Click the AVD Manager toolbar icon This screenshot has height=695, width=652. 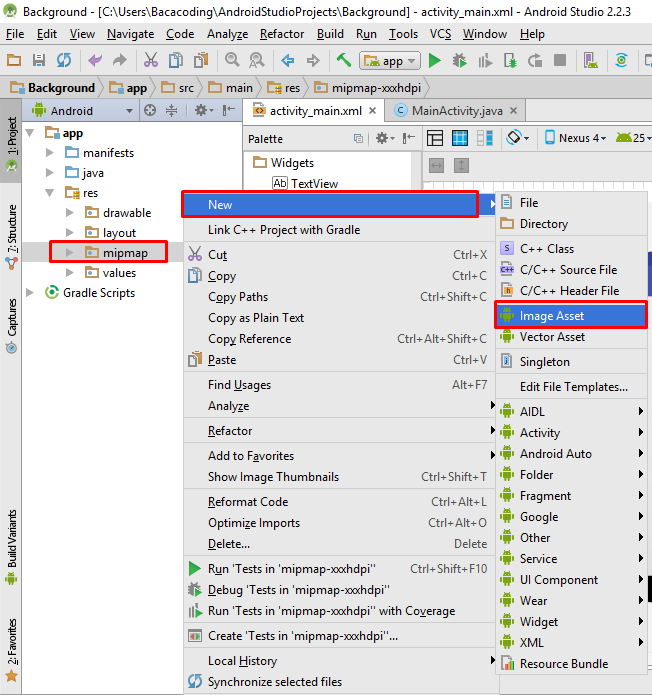coord(590,60)
